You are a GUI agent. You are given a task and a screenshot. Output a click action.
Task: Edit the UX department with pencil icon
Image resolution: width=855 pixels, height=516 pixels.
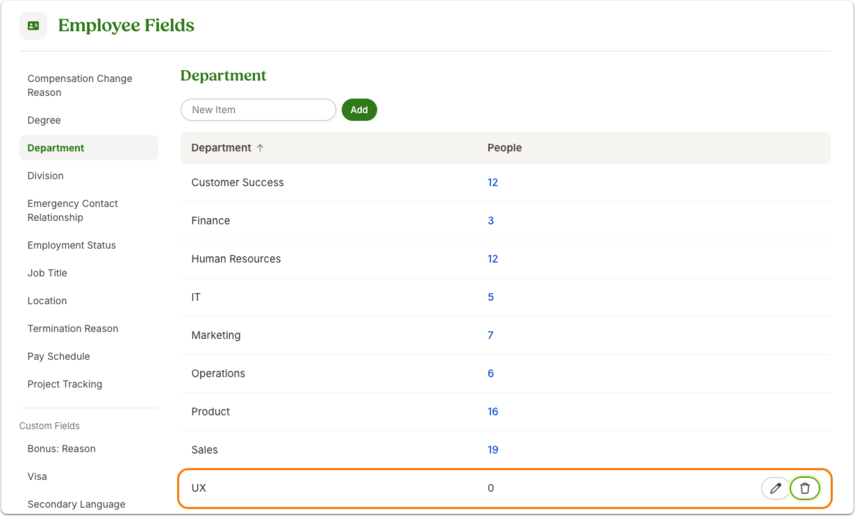pos(775,488)
